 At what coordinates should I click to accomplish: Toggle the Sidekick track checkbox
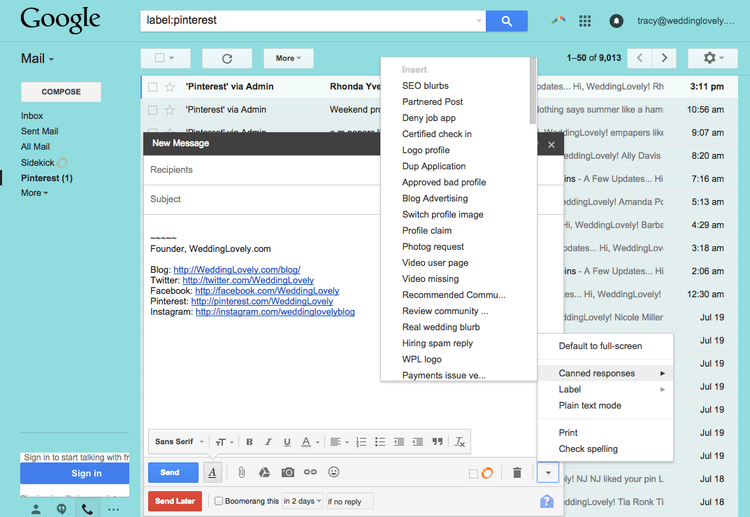pyautogui.click(x=473, y=474)
